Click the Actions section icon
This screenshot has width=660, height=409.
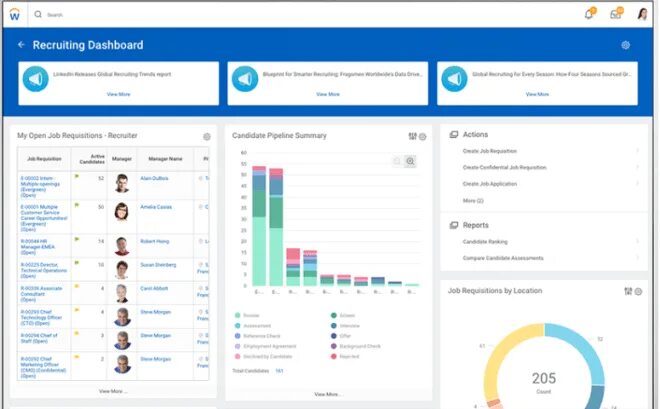click(x=454, y=135)
